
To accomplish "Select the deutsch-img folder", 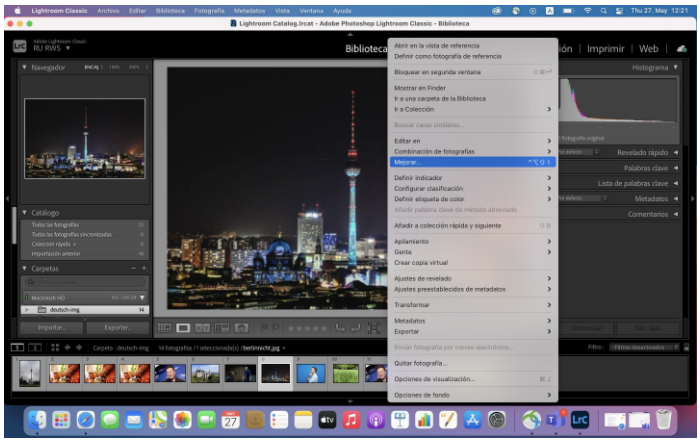I will [85, 309].
